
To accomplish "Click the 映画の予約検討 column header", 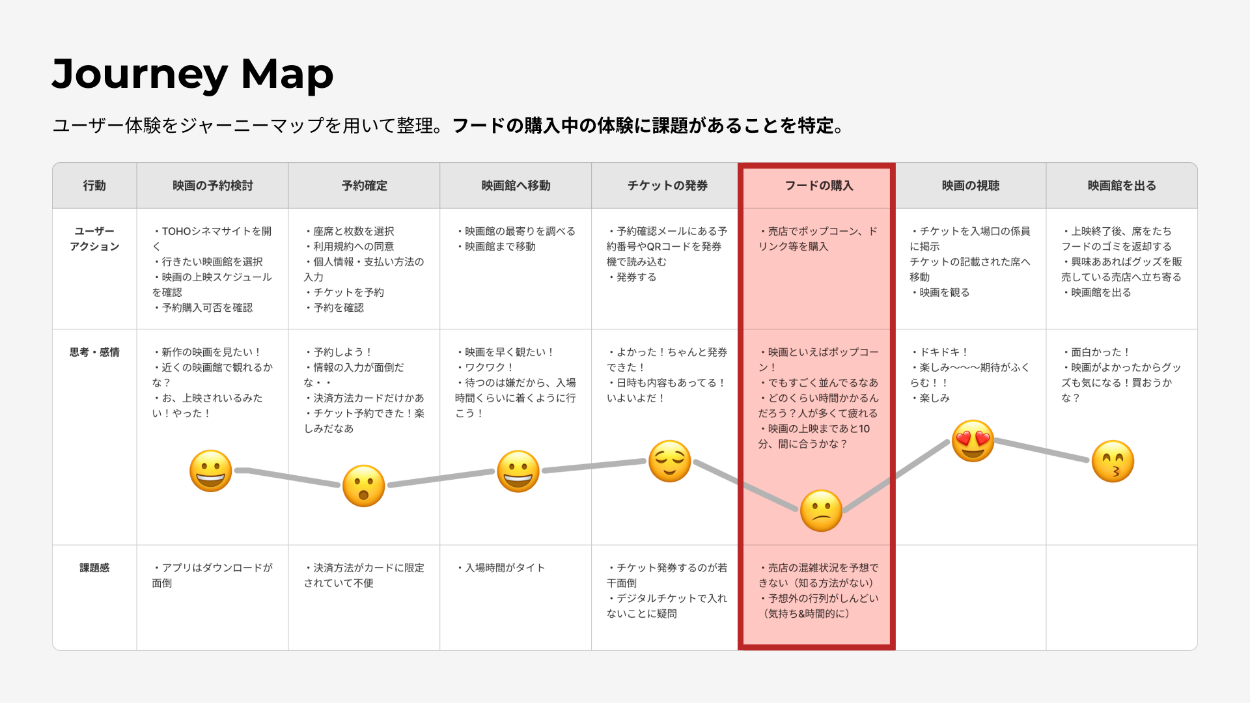I will (212, 186).
